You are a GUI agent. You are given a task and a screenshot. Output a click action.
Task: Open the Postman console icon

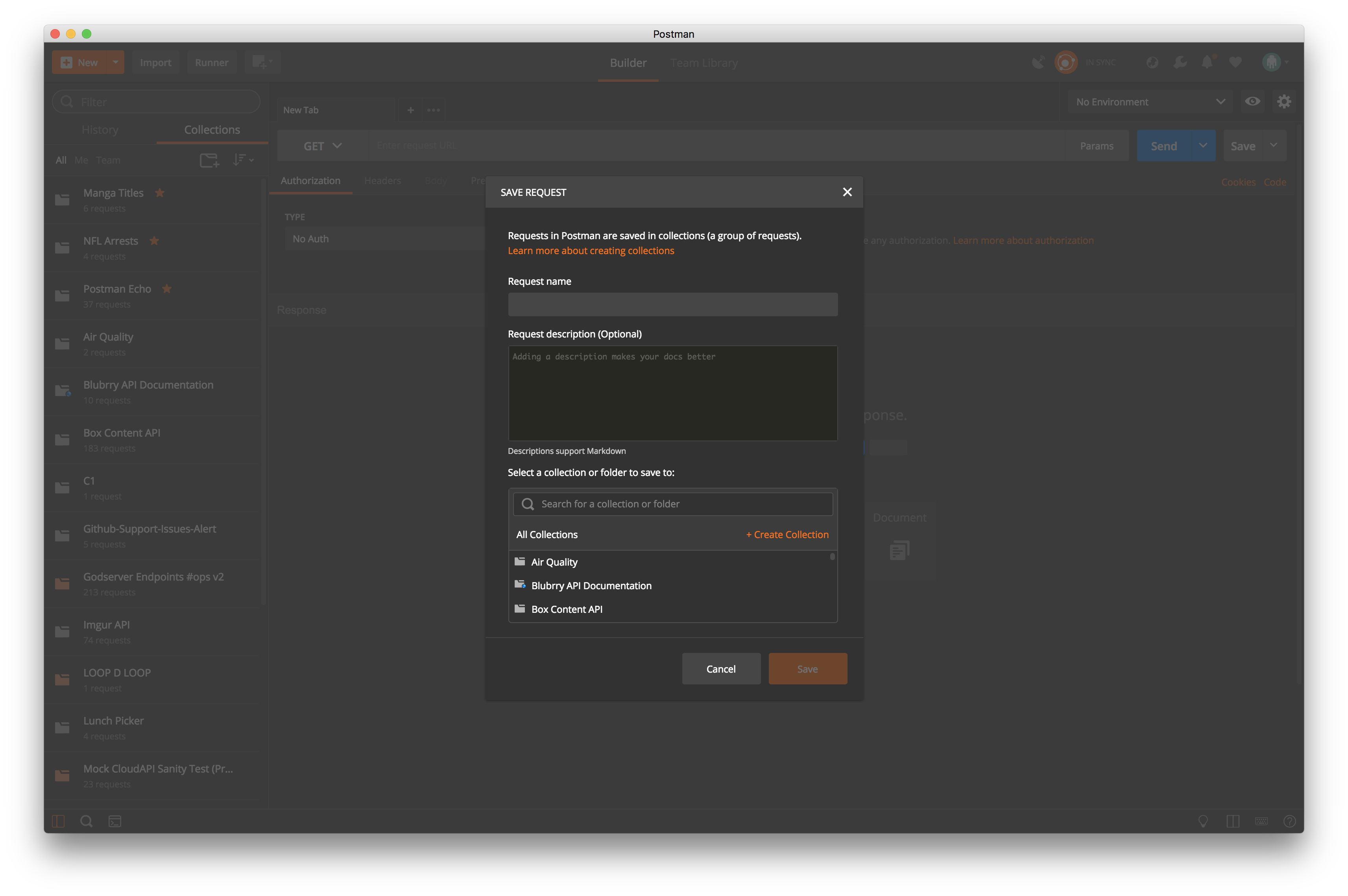(x=115, y=821)
